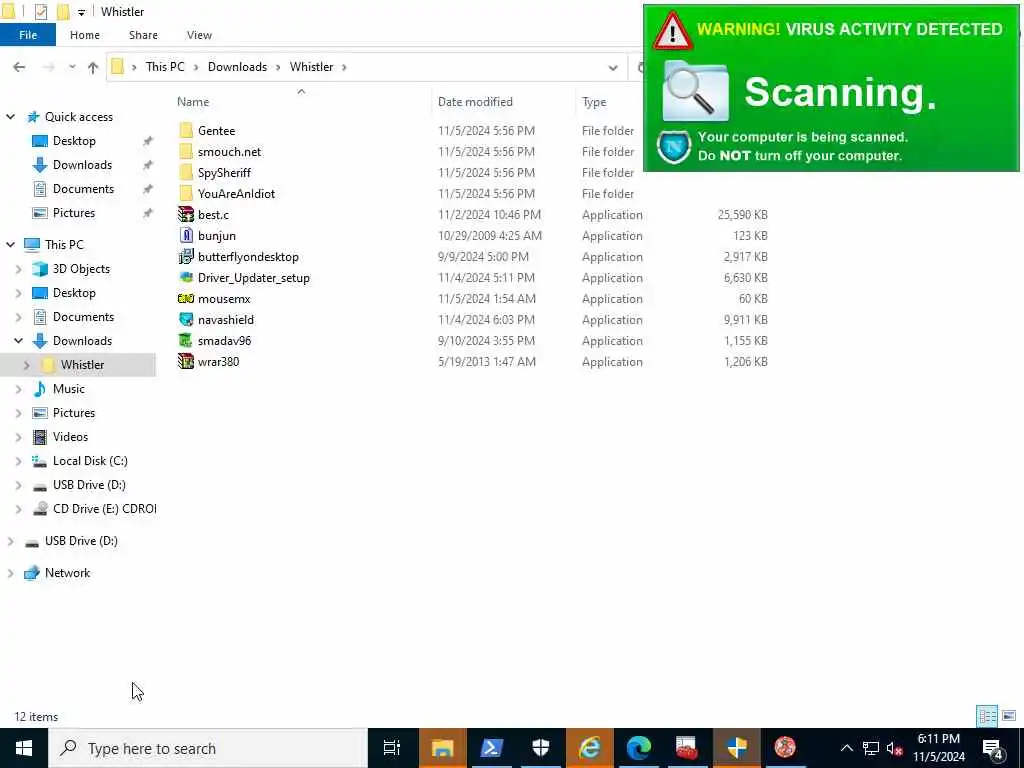Click This PC in address breadcrumb

165,67
